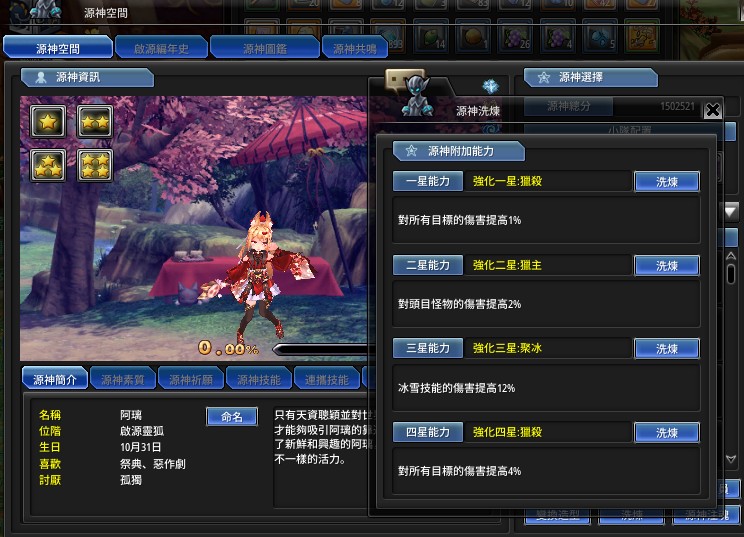Select the three-star filter button
The height and width of the screenshot is (537, 744).
[x=48, y=166]
